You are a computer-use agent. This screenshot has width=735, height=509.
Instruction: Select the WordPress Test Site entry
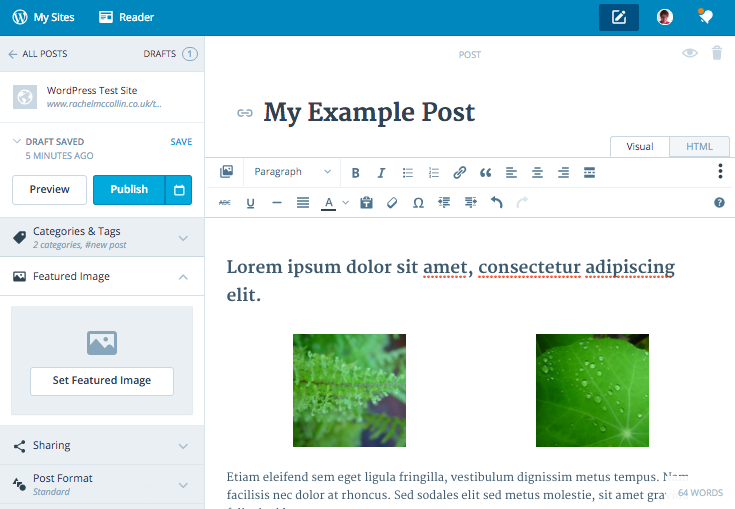tap(102, 97)
